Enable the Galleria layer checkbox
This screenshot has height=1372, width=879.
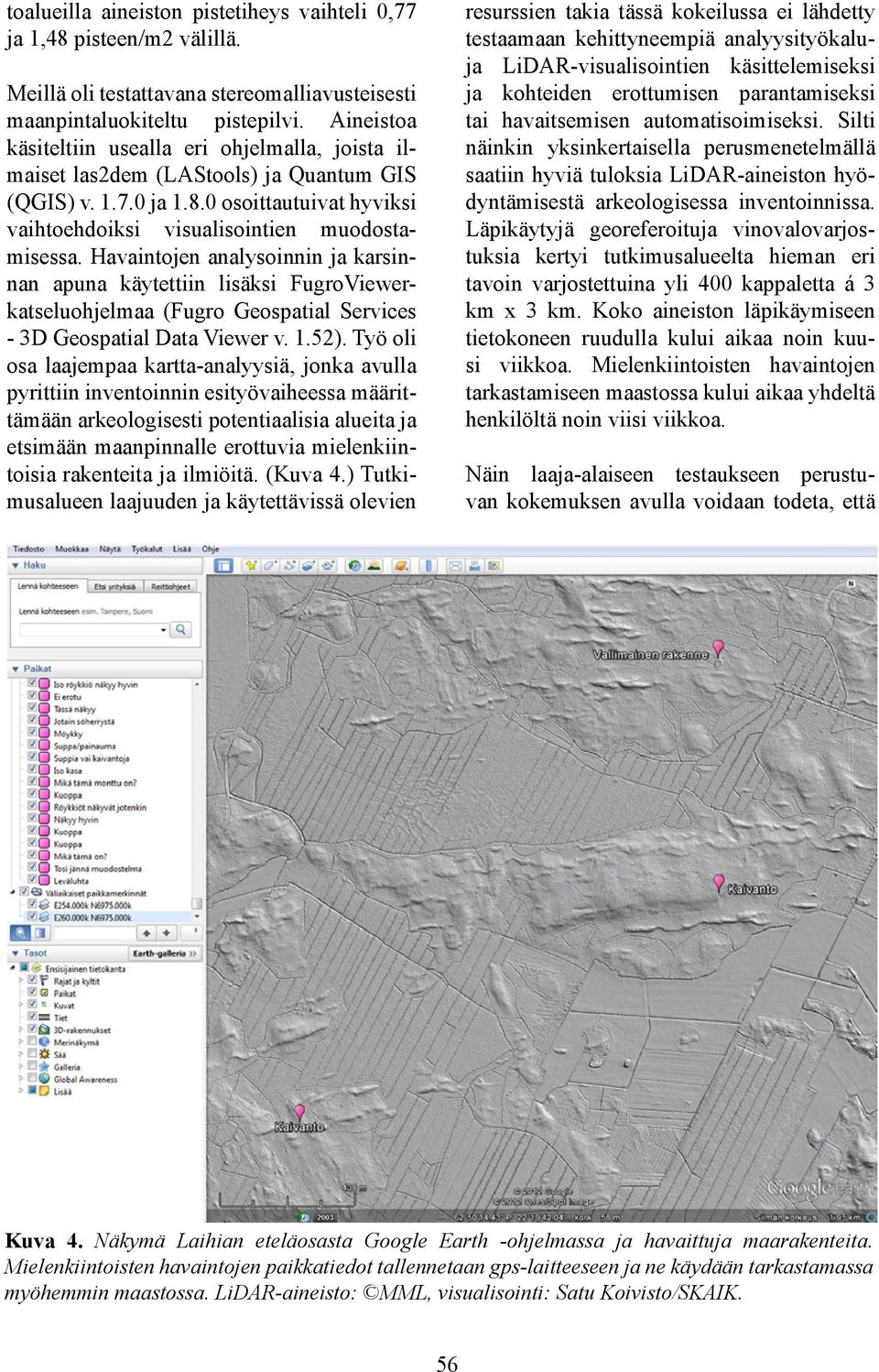tap(32, 1066)
